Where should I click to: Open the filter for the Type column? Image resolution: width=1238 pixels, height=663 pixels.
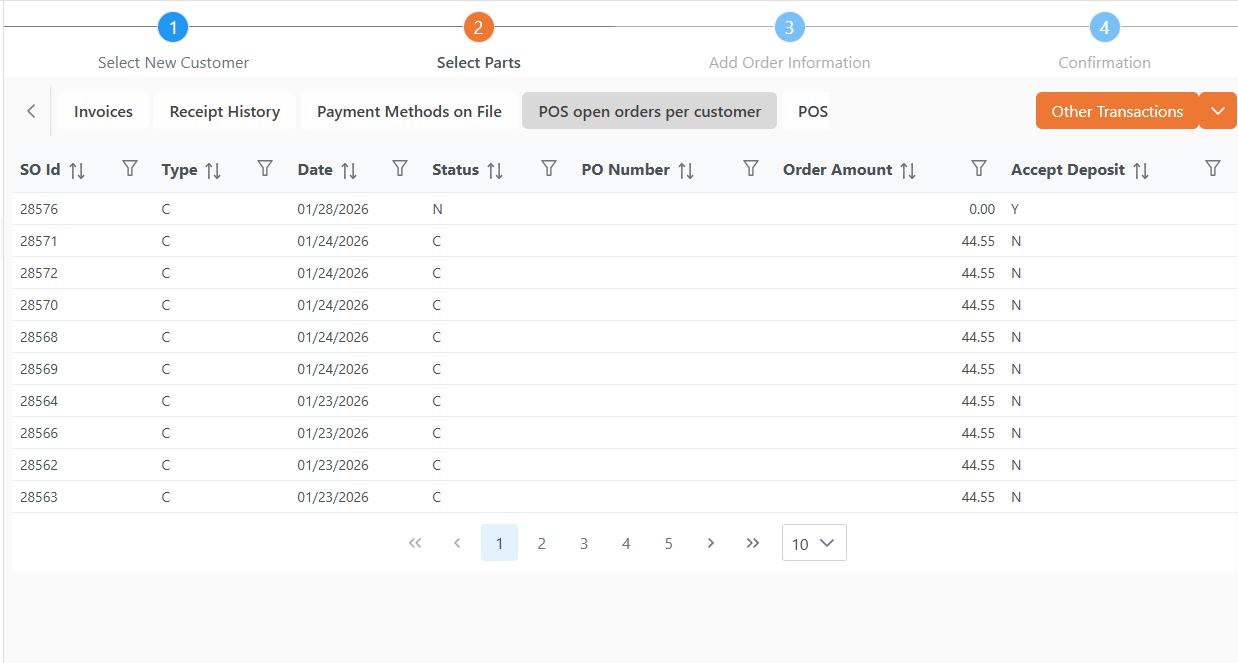tap(264, 169)
